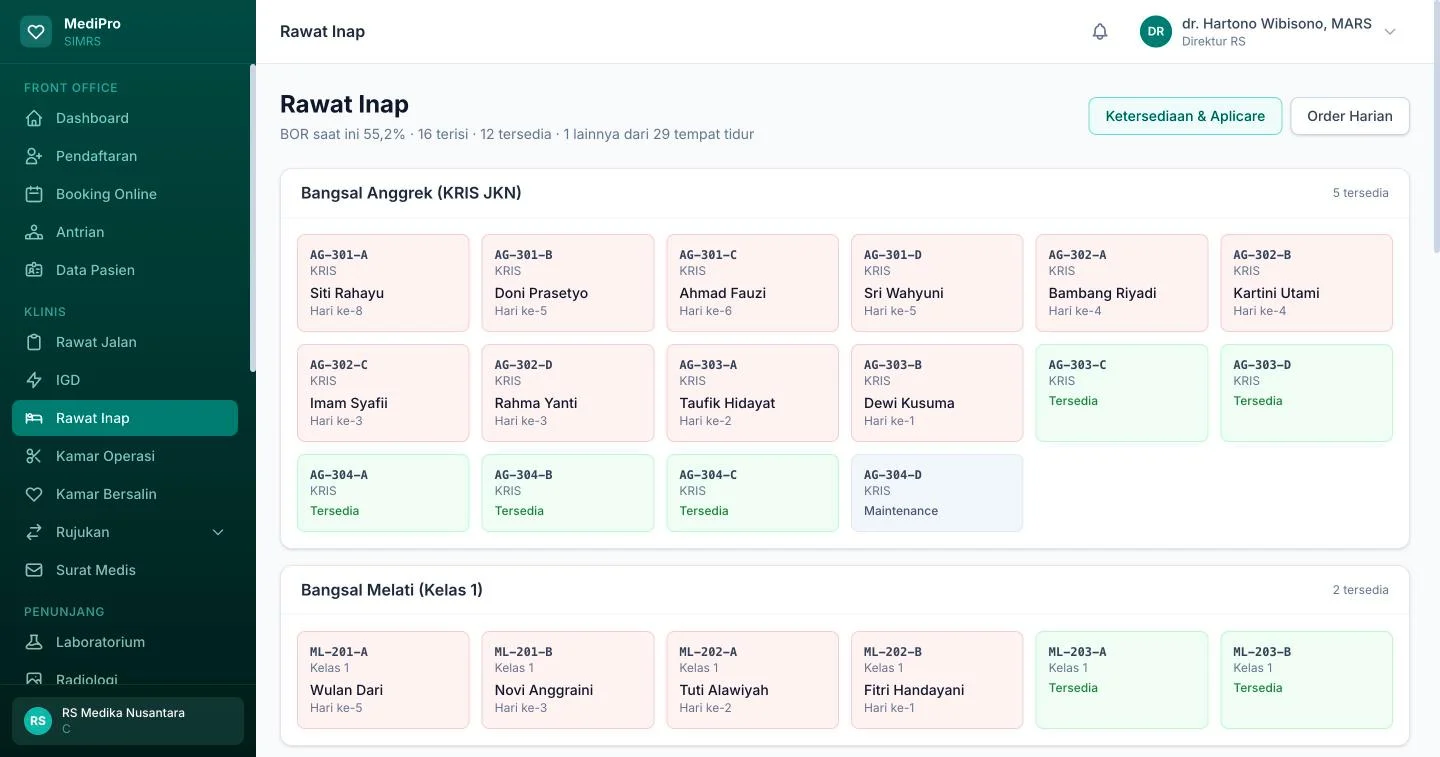Open the Dashboard menu item
1440x757 pixels.
(125, 118)
